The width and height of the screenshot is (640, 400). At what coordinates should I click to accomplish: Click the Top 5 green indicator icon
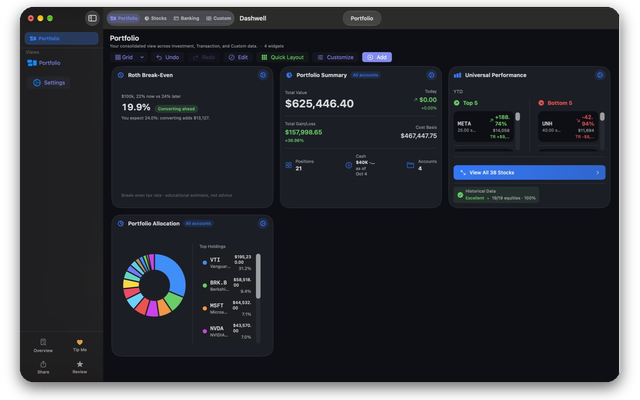(x=457, y=103)
